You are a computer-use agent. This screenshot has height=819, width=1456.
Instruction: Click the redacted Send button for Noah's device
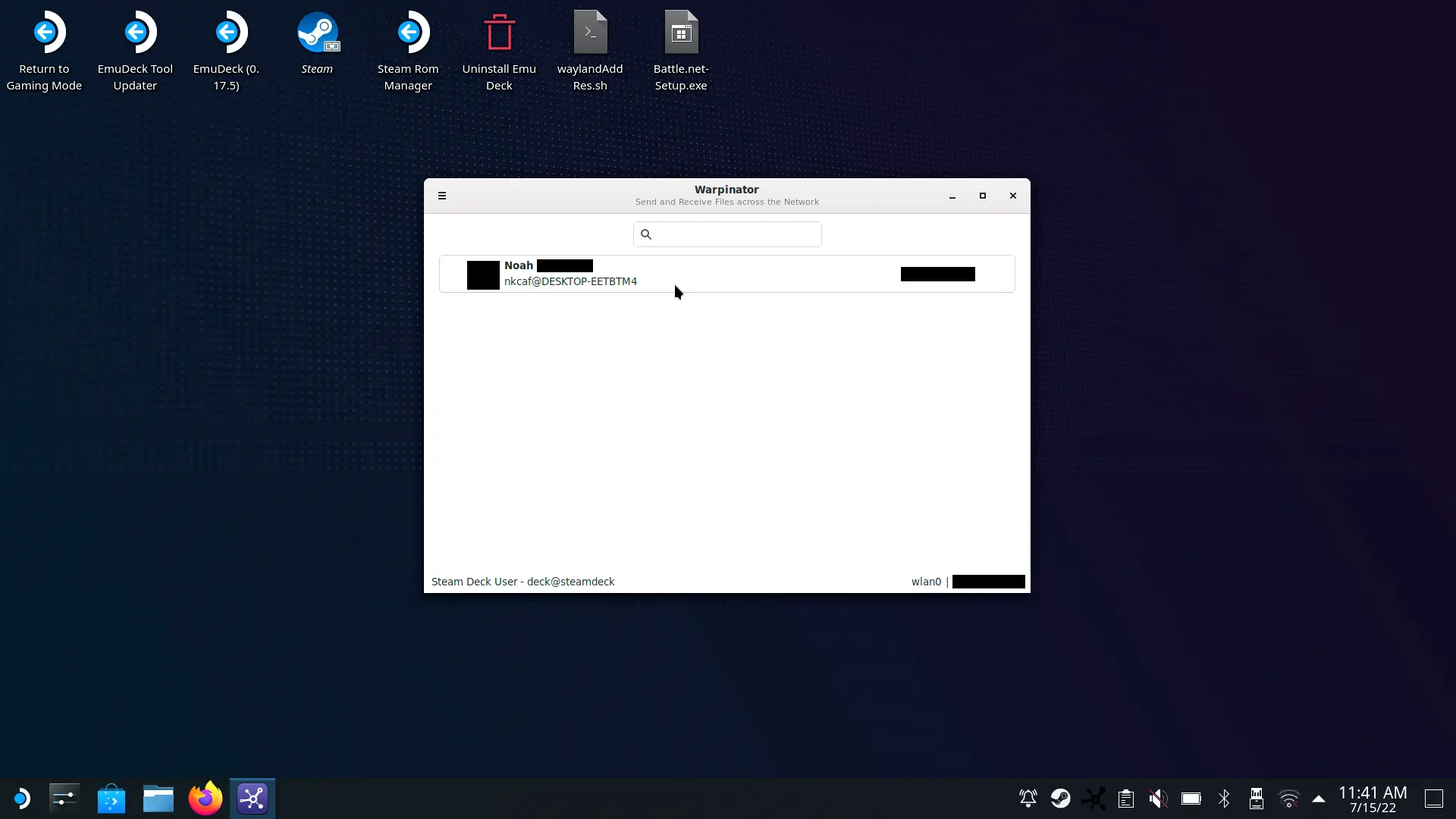(x=937, y=274)
